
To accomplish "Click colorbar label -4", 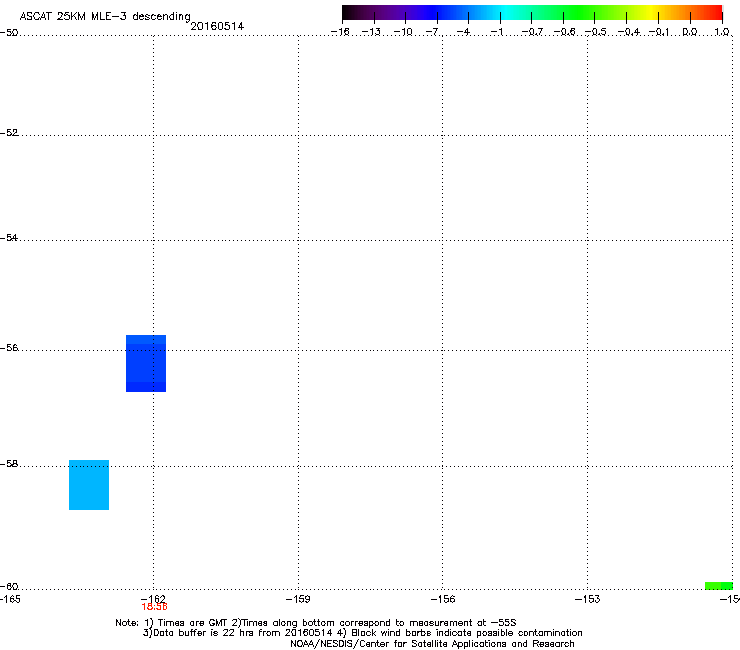I will 463,32.
